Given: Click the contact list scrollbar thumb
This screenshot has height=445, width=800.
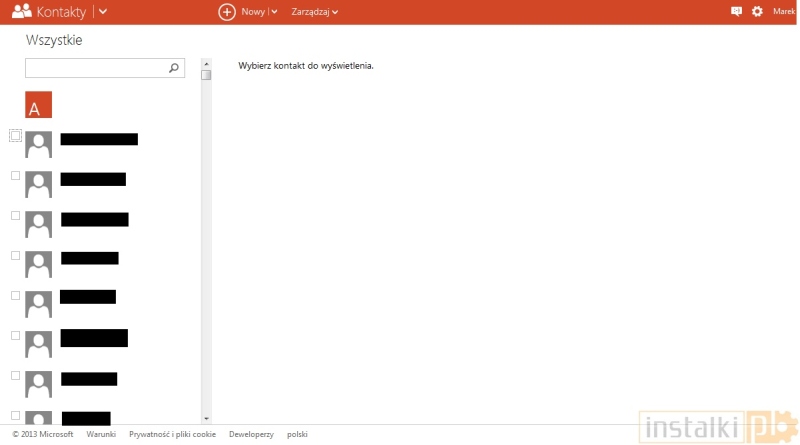Looking at the screenshot, I should tap(206, 75).
